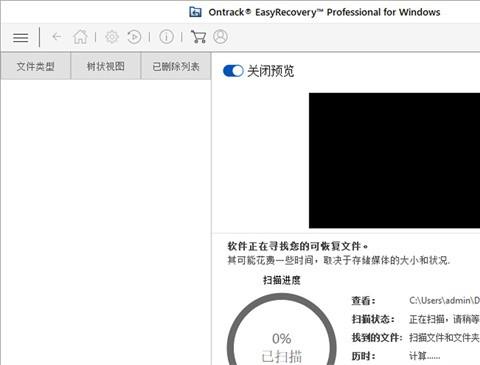Open settings via the gear icon
The width and height of the screenshot is (480, 365).
click(x=112, y=37)
